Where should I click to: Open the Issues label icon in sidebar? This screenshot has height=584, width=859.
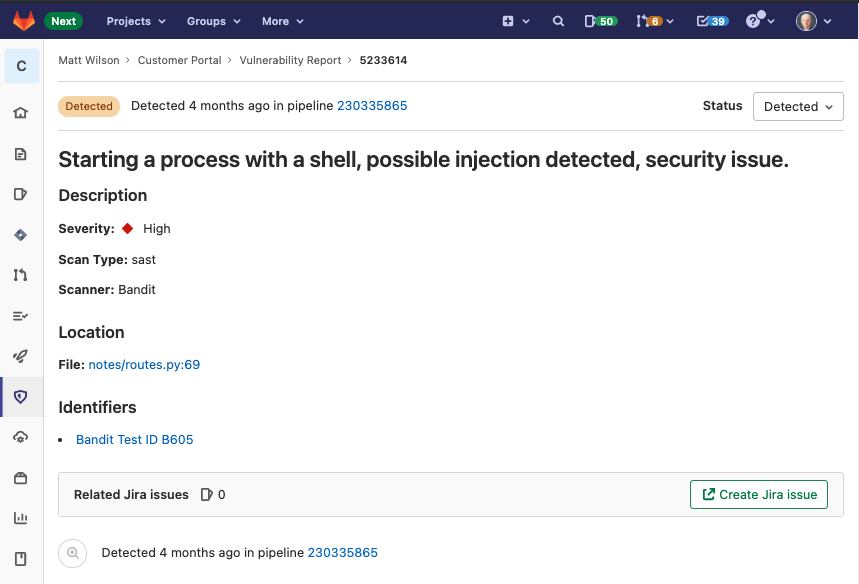[x=21, y=195]
